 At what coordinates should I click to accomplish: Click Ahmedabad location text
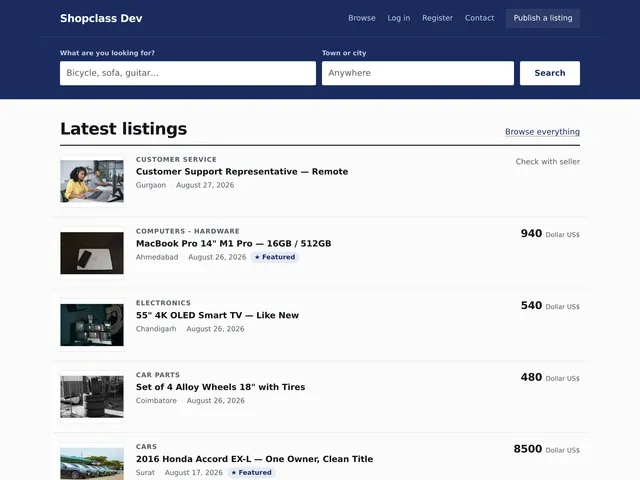pos(157,257)
